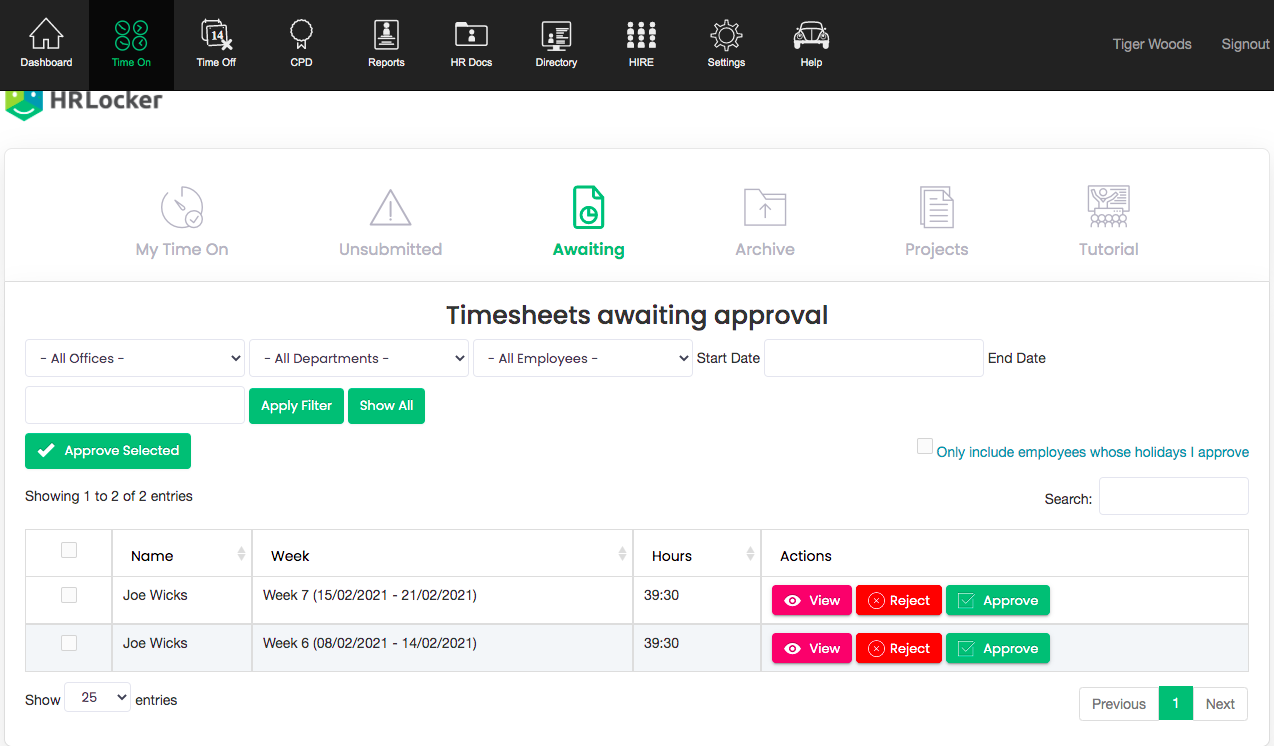Viewport: 1274px width, 746px height.
Task: Click Approve Selected
Action: click(107, 451)
